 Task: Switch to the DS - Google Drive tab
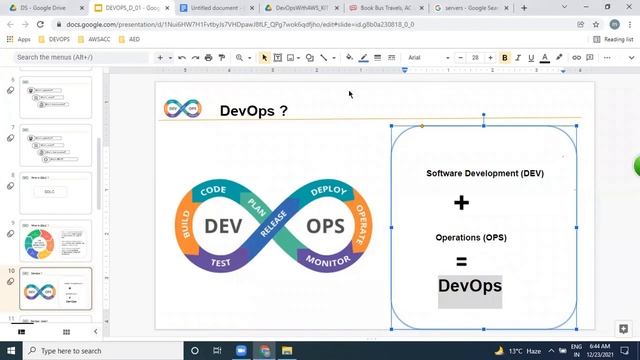(x=46, y=8)
